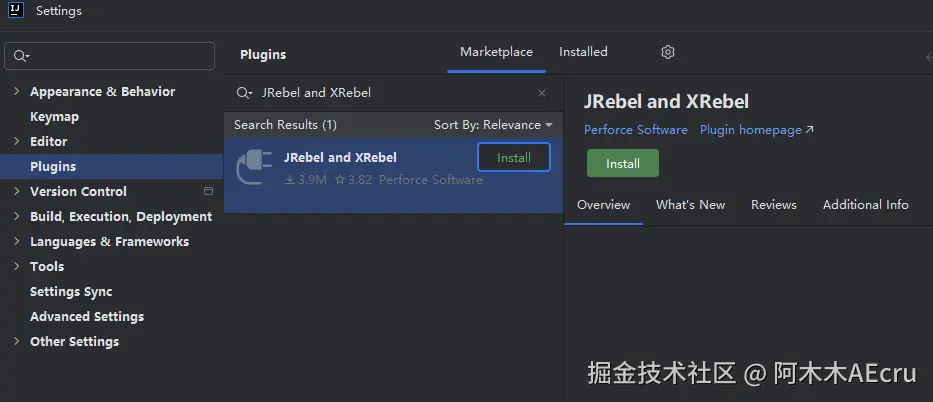Click the project-level icon beside Version Control
This screenshot has height=402, width=933.
(x=208, y=191)
